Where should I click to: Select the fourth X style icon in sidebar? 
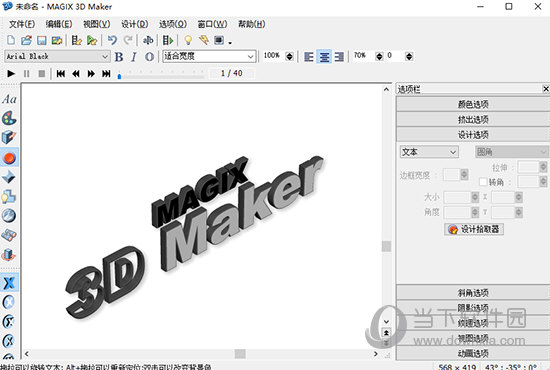(x=9, y=341)
